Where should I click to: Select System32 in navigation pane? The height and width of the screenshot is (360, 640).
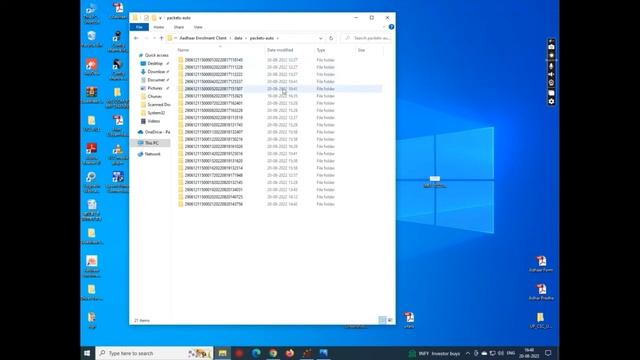153,113
